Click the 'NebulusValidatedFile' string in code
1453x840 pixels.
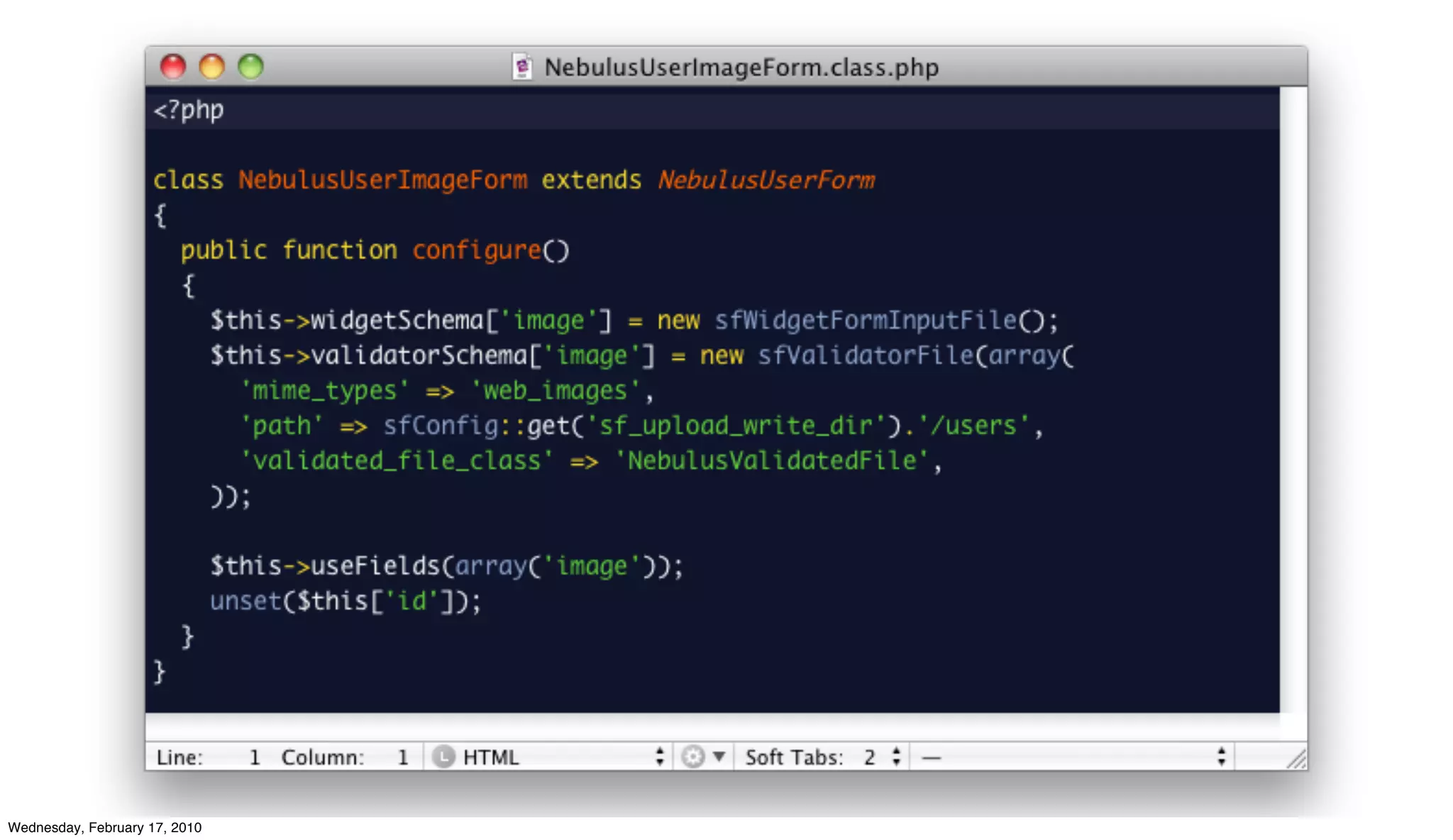(772, 460)
